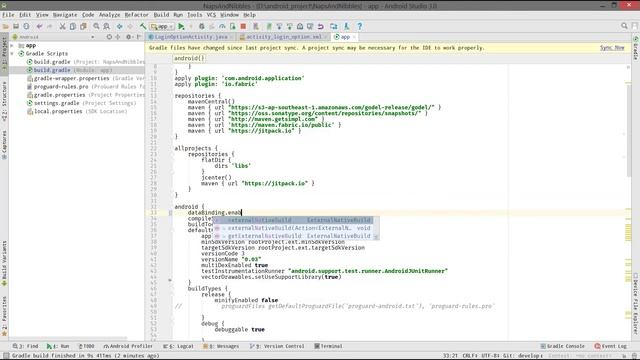The height and width of the screenshot is (360, 640).
Task: Open the app run configuration dropdown
Action: 162,27
